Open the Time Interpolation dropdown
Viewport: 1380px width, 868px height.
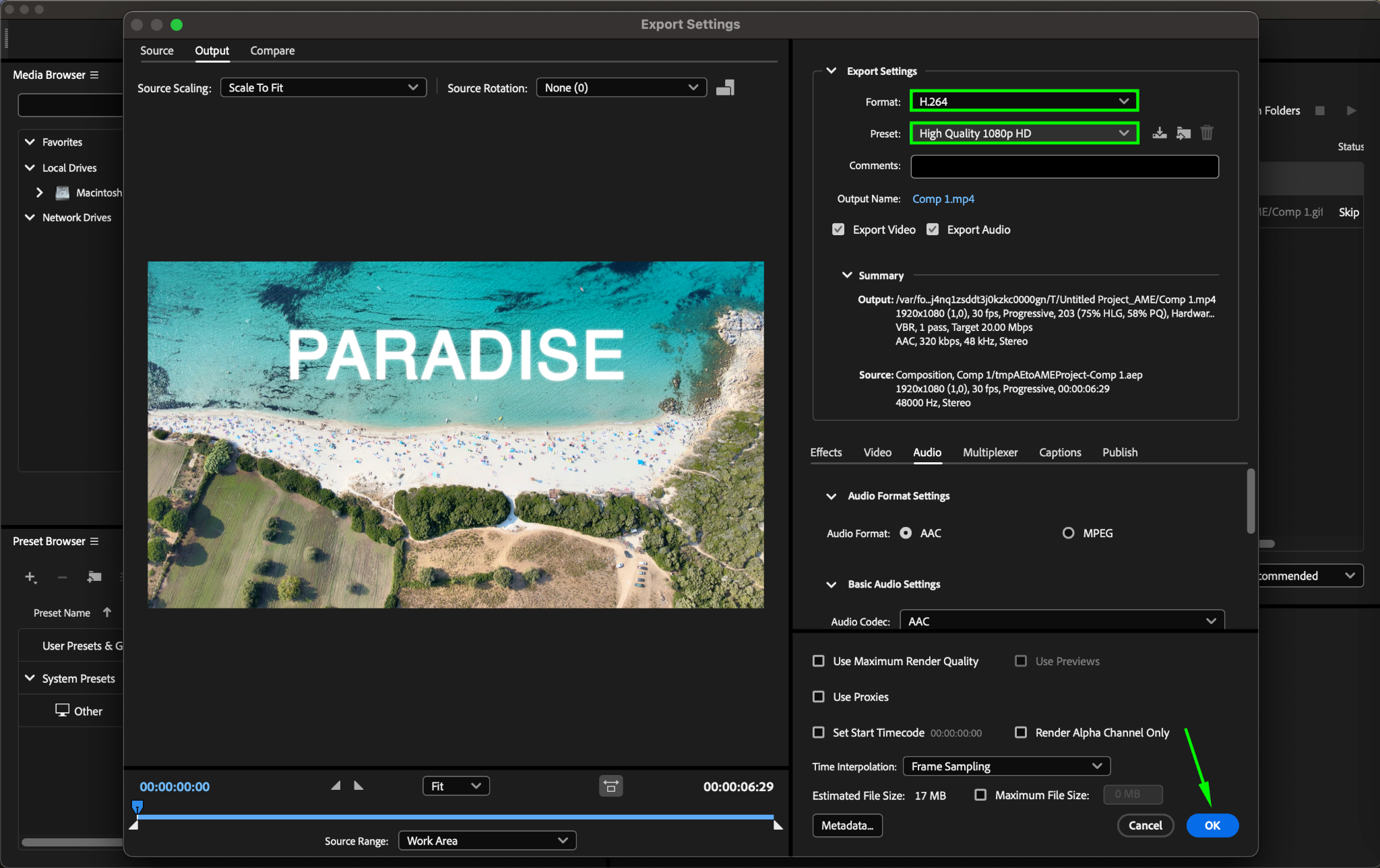[1006, 766]
